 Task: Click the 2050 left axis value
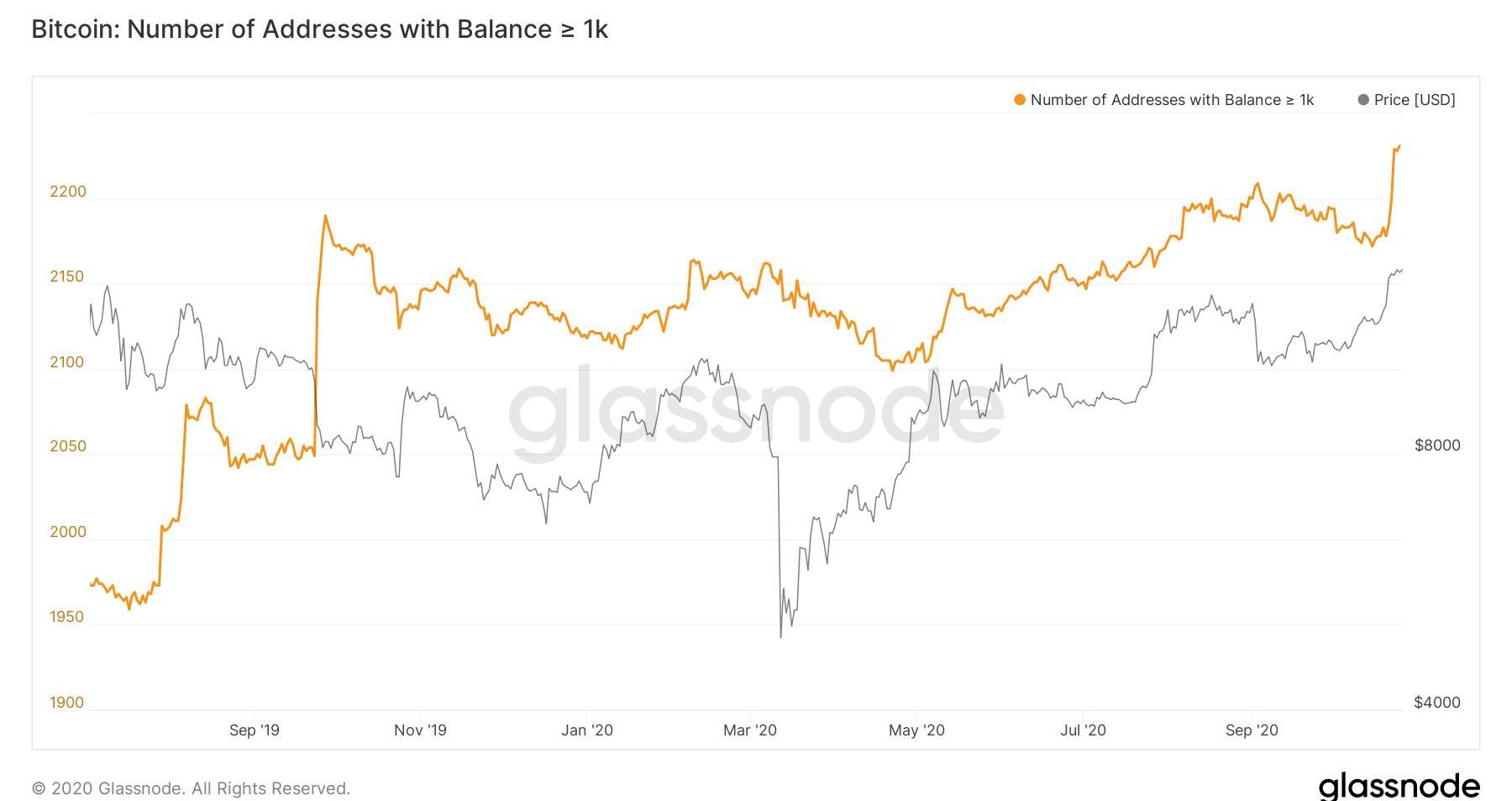pyautogui.click(x=68, y=446)
